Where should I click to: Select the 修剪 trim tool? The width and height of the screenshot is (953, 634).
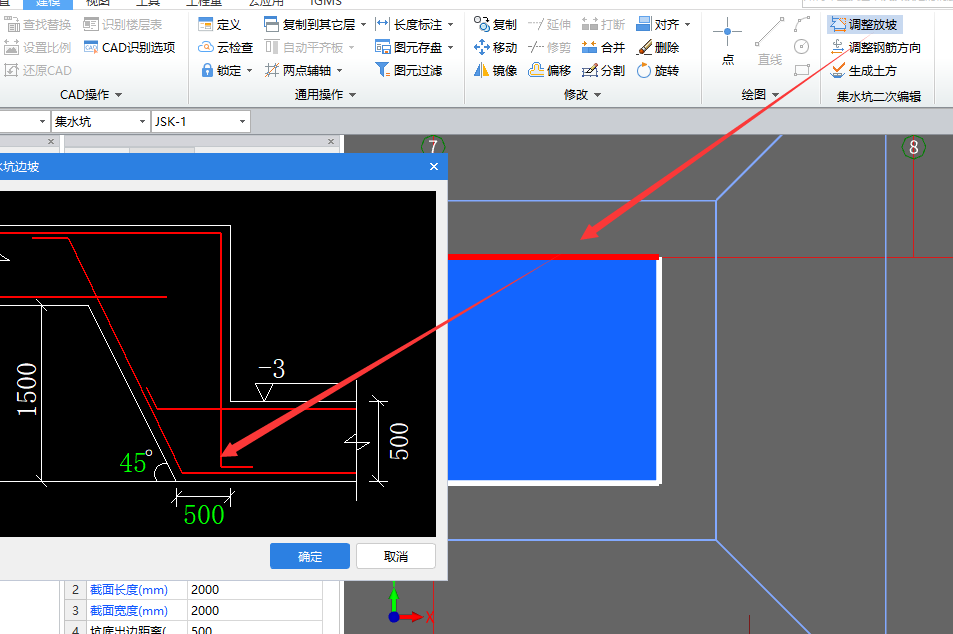(x=549, y=47)
